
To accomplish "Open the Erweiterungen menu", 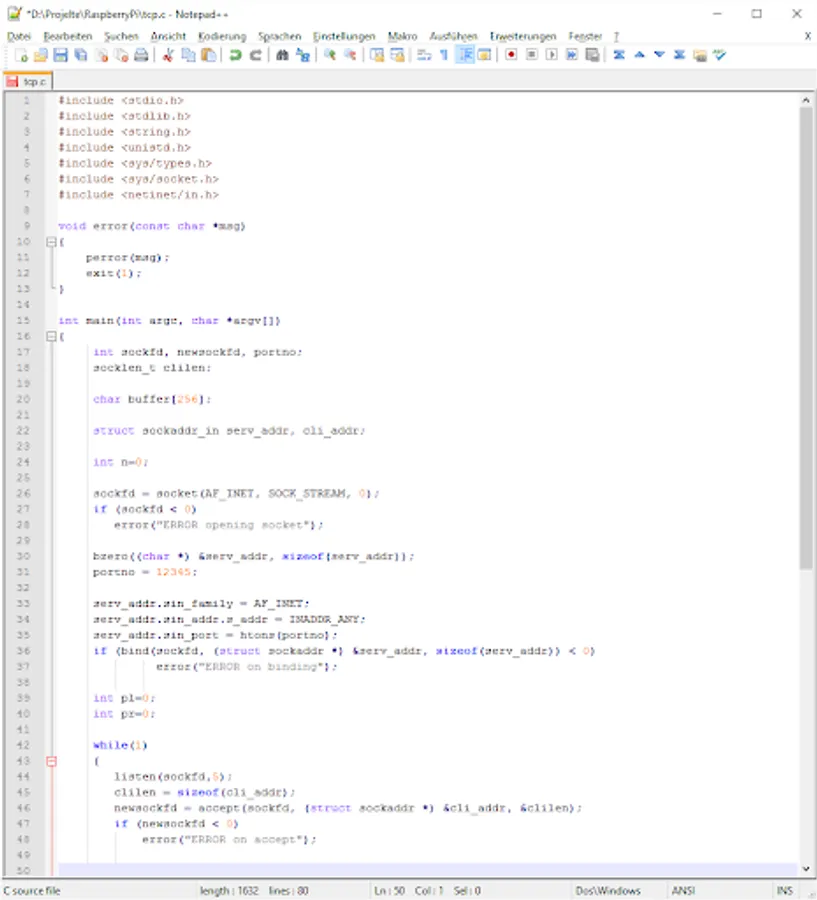I will (523, 36).
